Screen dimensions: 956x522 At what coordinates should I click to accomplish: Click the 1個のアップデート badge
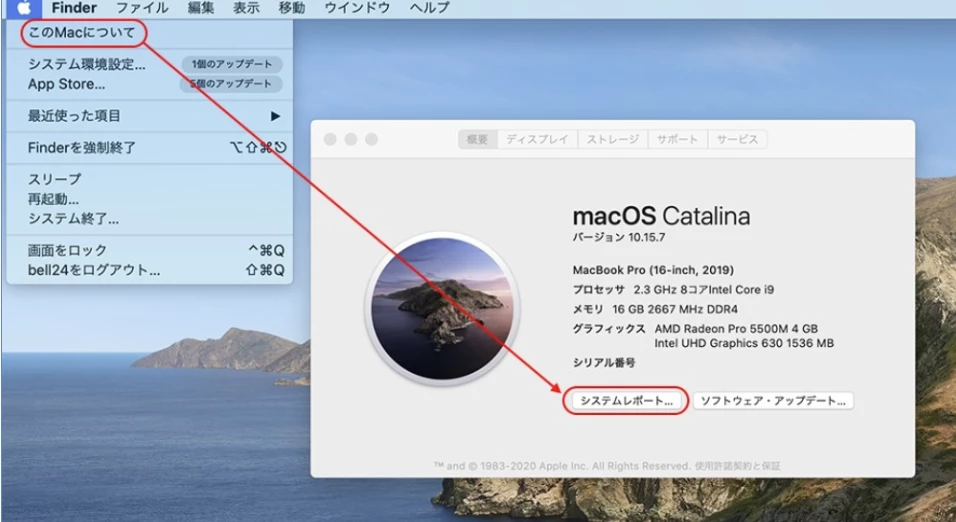point(232,64)
